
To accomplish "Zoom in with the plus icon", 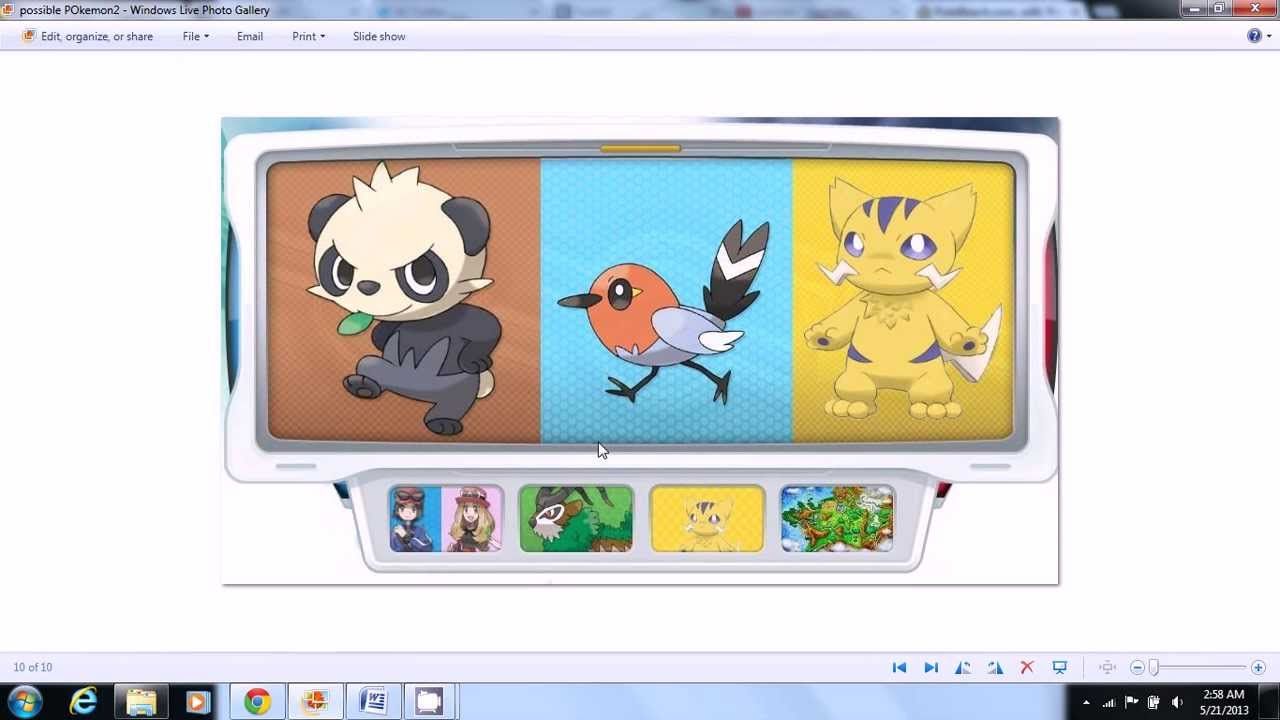I will 1258,668.
